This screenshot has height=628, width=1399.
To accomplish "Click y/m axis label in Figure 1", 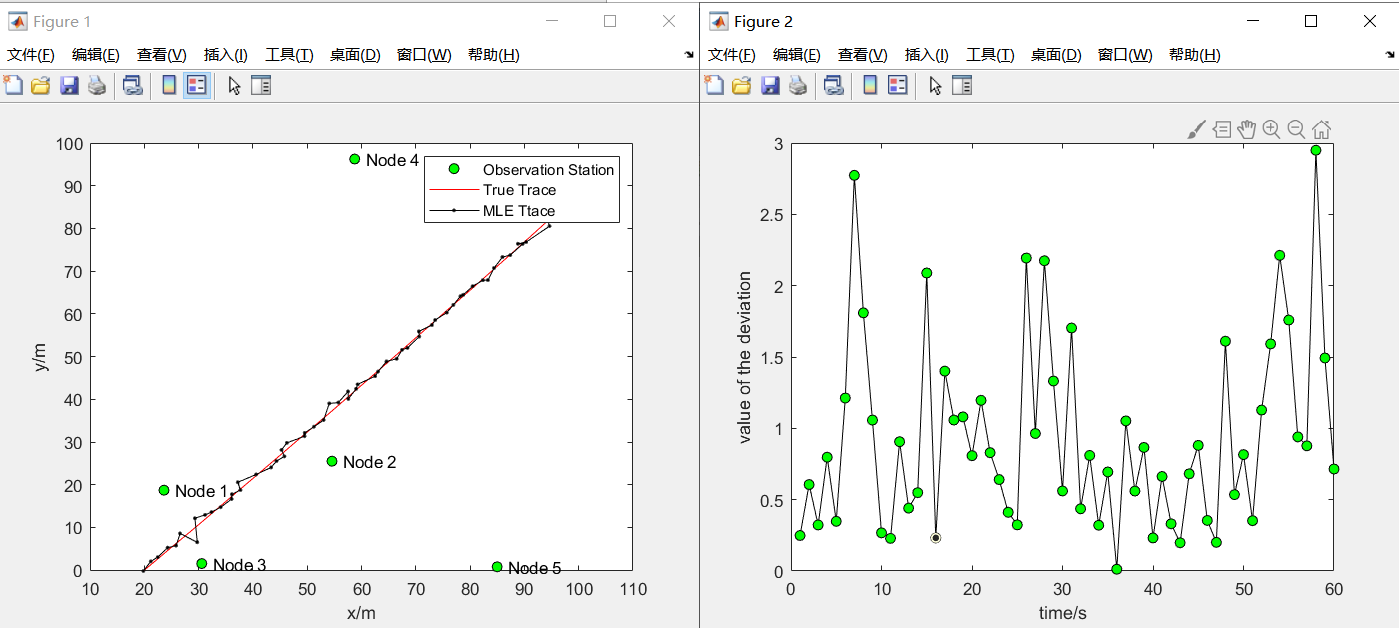I will [41, 357].
